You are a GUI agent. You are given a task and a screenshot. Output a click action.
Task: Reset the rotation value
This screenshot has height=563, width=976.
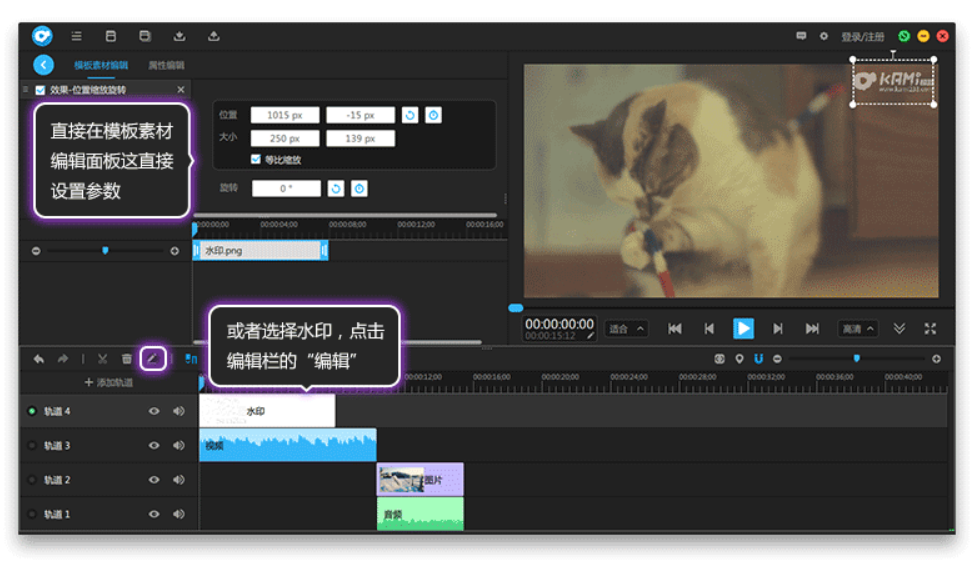coord(336,189)
